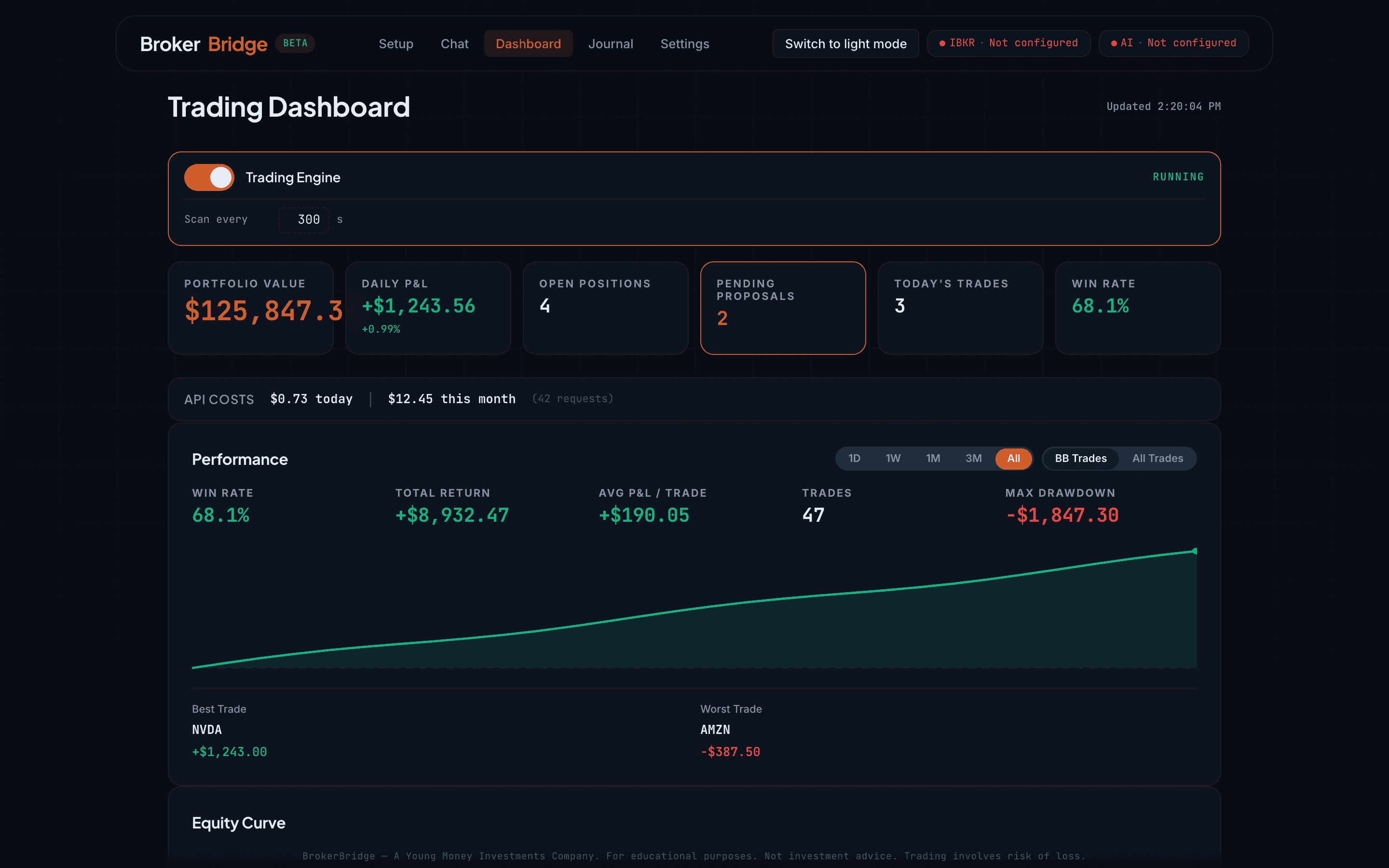The height and width of the screenshot is (868, 1389).
Task: Open the Journal tab
Action: pyautogui.click(x=610, y=43)
